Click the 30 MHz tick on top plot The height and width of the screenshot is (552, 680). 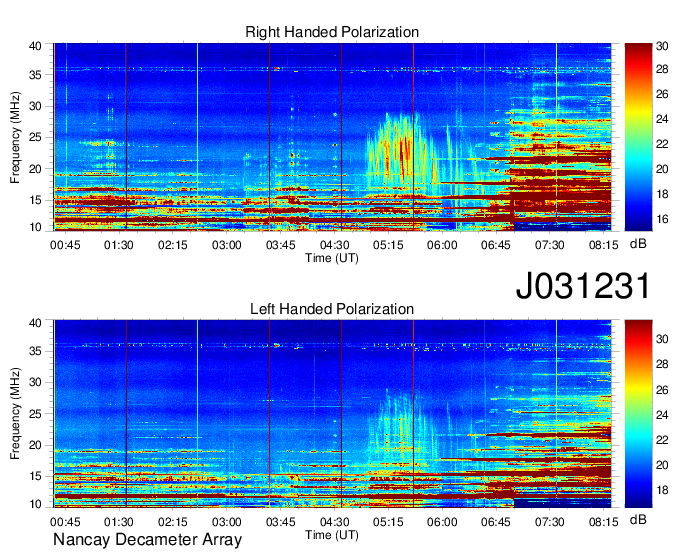click(35, 106)
